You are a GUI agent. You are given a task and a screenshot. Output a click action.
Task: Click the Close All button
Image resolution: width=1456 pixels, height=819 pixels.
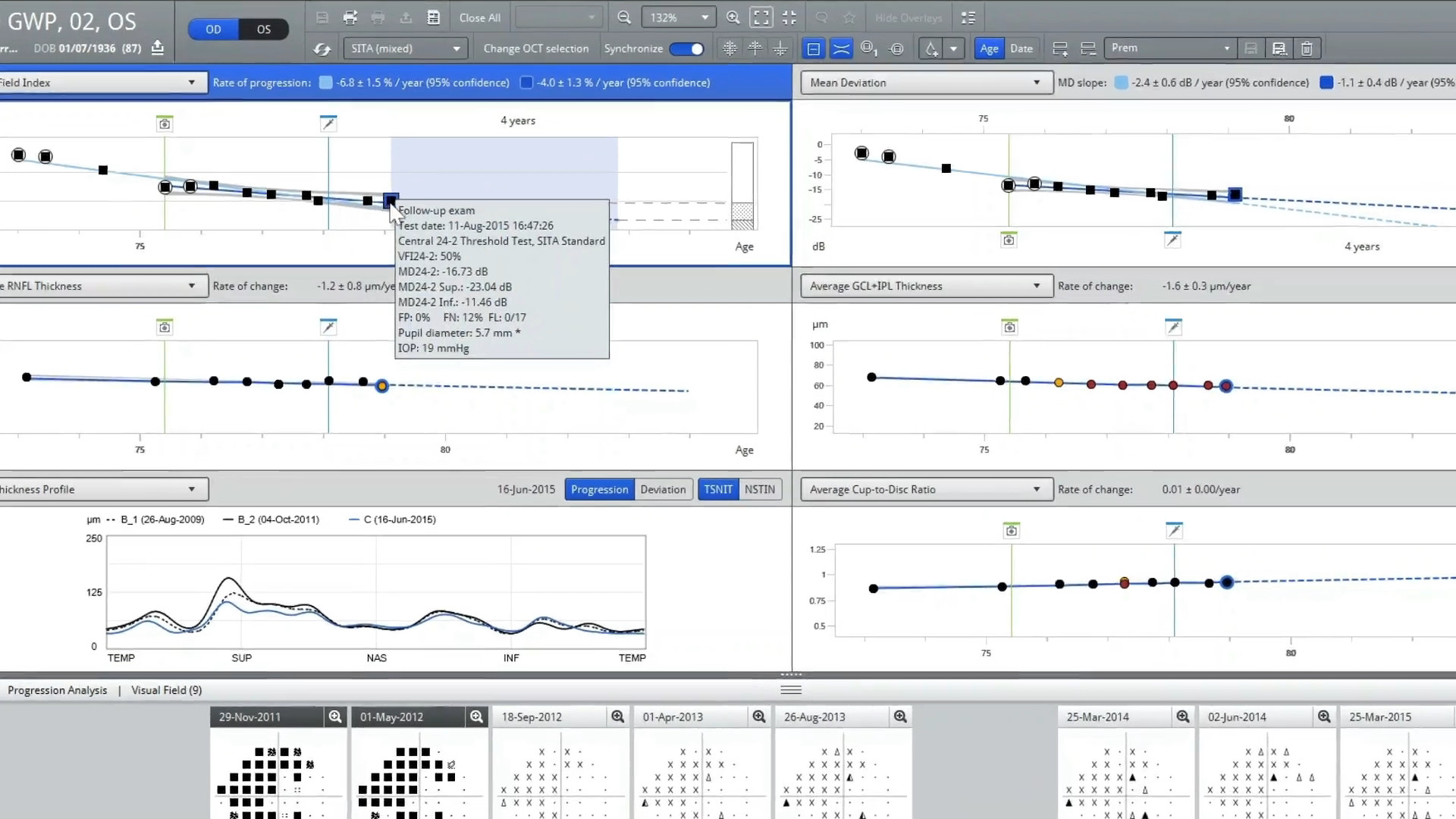pyautogui.click(x=479, y=17)
